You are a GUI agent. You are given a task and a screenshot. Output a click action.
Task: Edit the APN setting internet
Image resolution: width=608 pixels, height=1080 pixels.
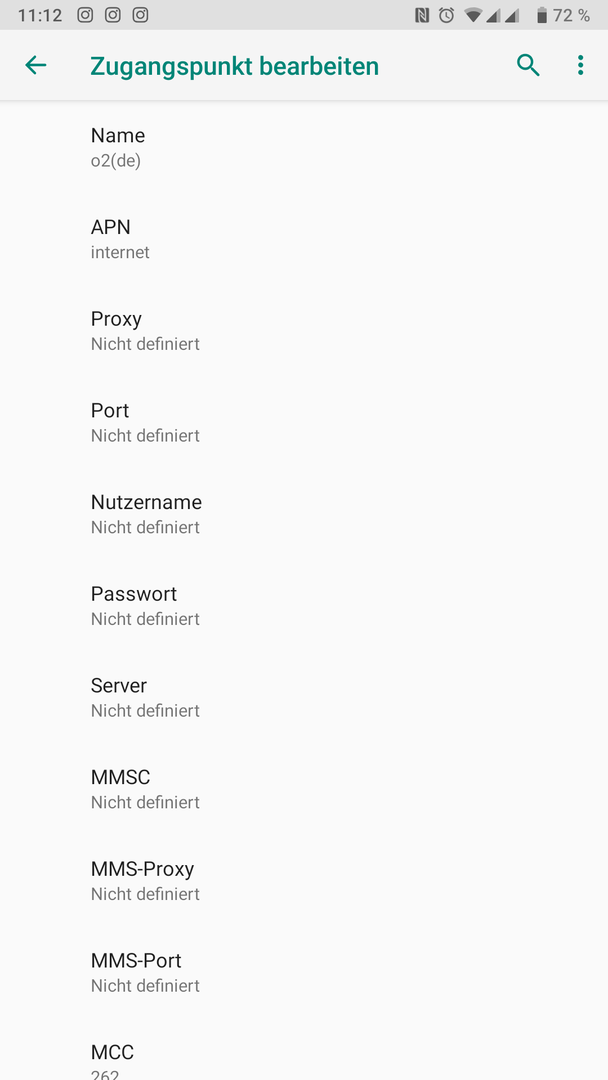[304, 239]
